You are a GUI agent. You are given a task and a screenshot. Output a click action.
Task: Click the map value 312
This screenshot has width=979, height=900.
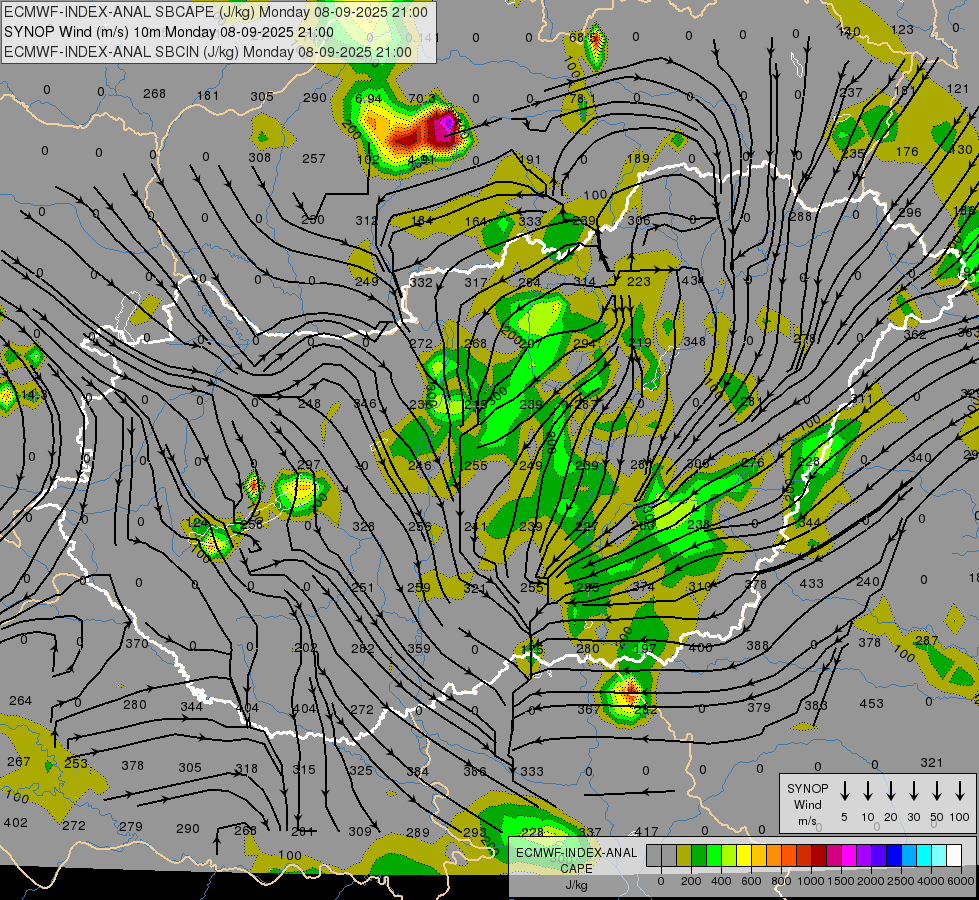click(367, 220)
